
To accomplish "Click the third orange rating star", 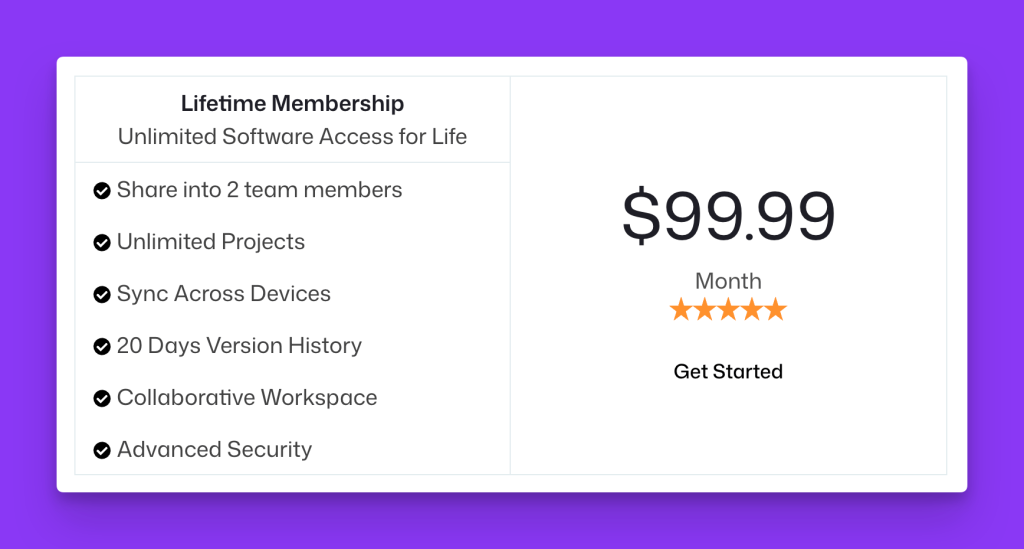I will 728,309.
